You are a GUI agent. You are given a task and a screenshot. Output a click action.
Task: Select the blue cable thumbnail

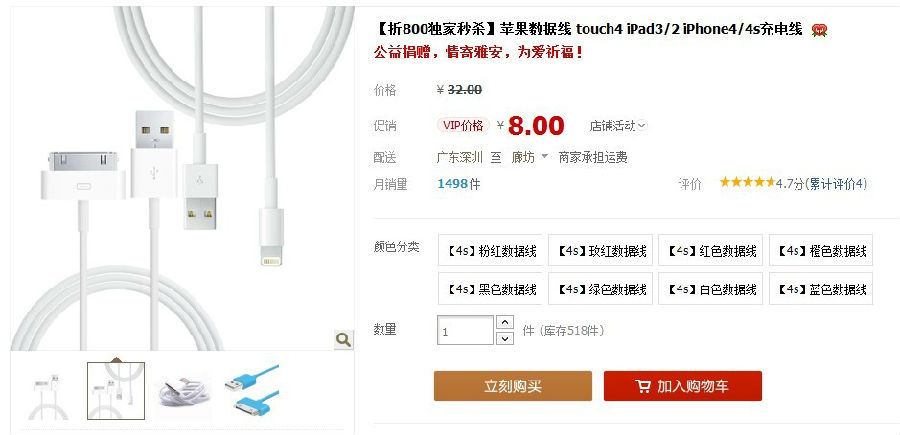tap(251, 392)
